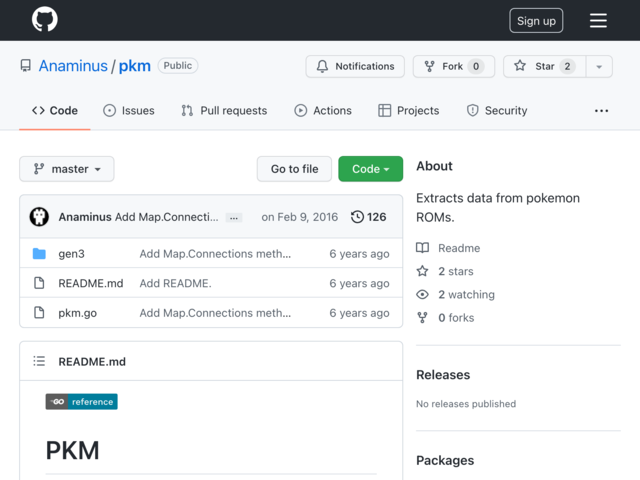Expand the master branch dropdown
The height and width of the screenshot is (480, 640).
pyautogui.click(x=67, y=169)
